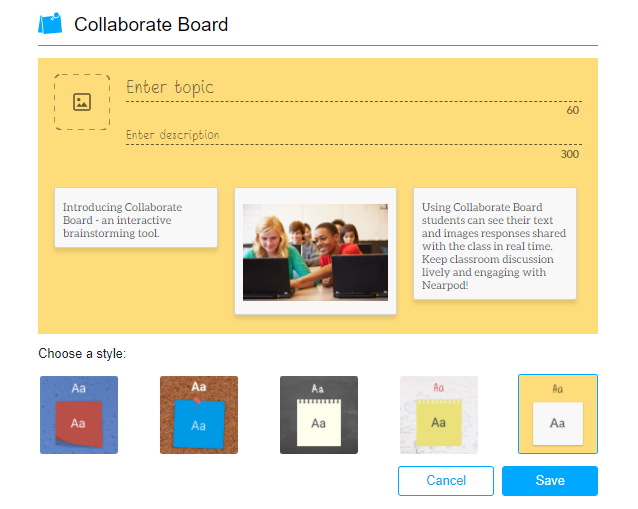Select the blue board with red note style
Image resolution: width=638 pixels, height=509 pixels.
(x=79, y=415)
